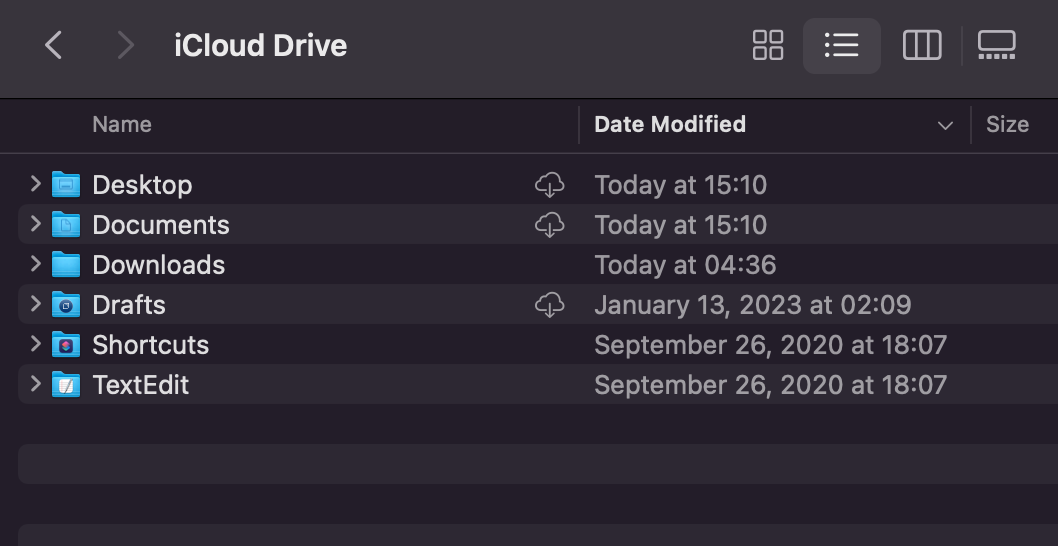The width and height of the screenshot is (1058, 546).
Task: Click the iCloud Drive window title
Action: pyautogui.click(x=260, y=45)
